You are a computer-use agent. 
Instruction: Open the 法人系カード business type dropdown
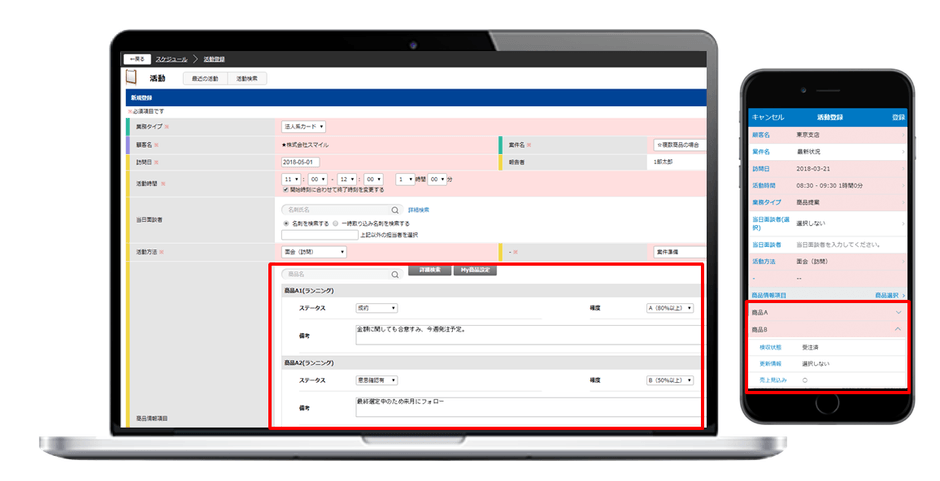(x=304, y=127)
